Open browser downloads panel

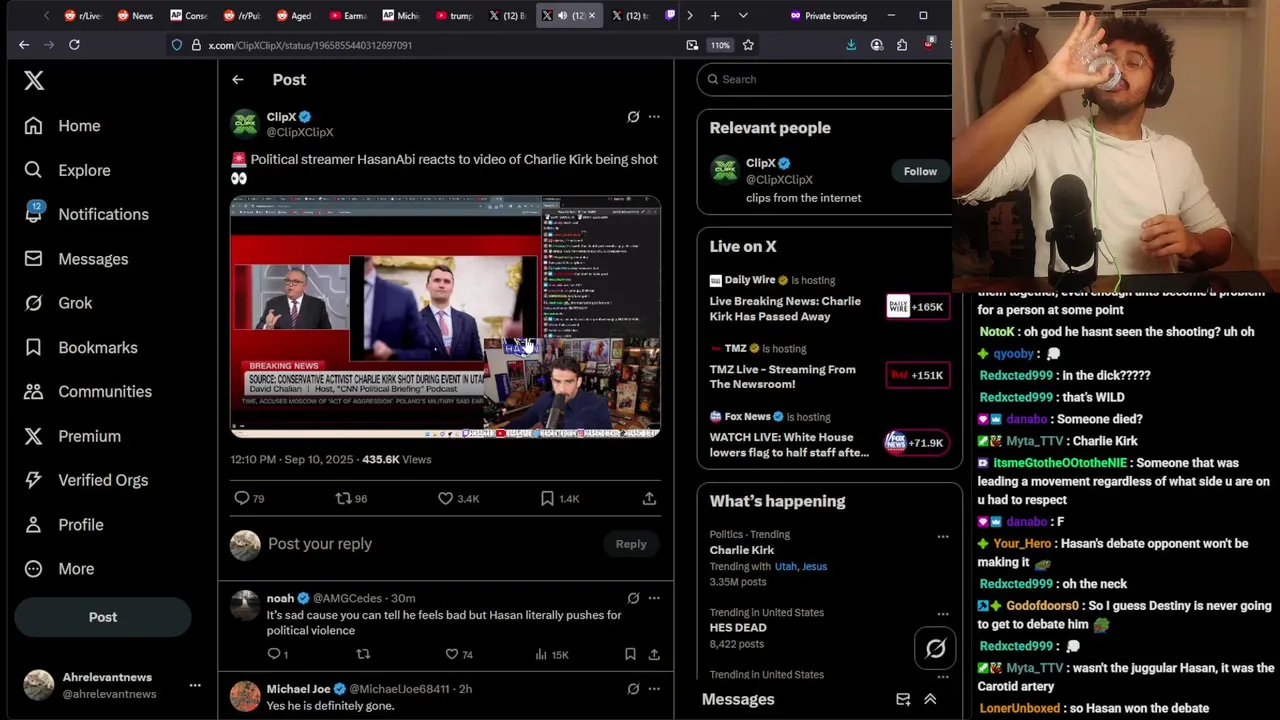(x=851, y=45)
